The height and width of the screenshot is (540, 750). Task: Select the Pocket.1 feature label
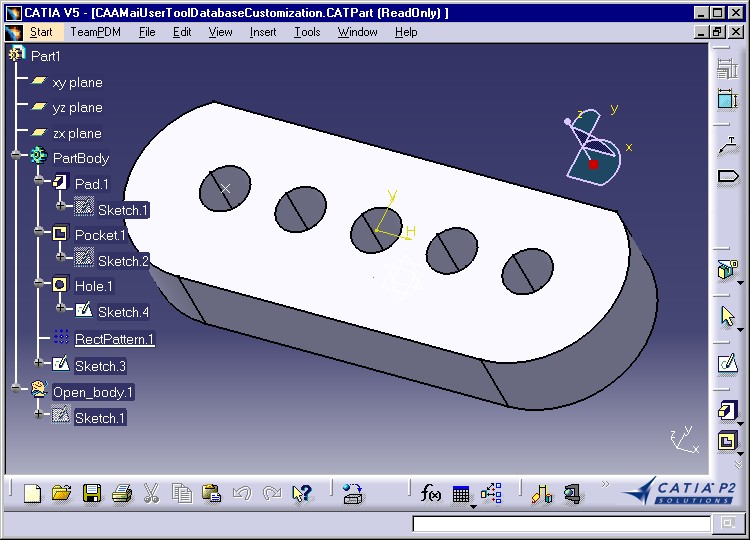tap(100, 235)
